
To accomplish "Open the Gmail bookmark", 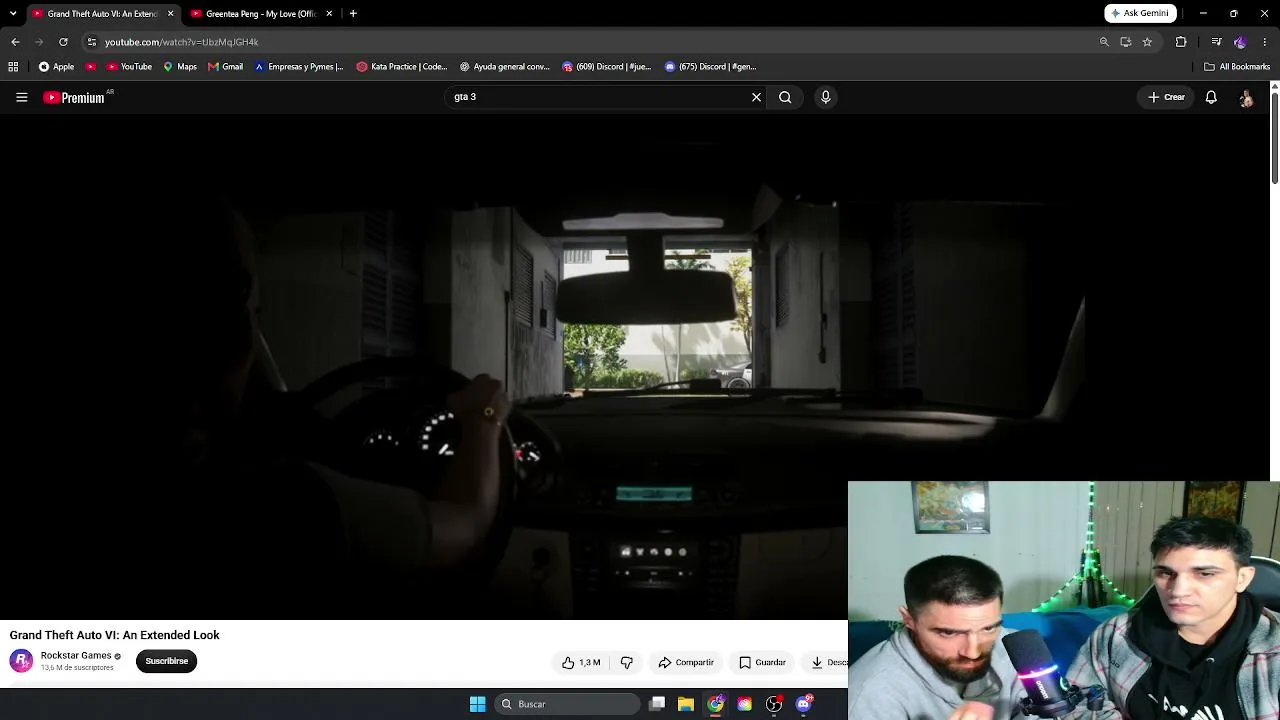I will point(226,67).
